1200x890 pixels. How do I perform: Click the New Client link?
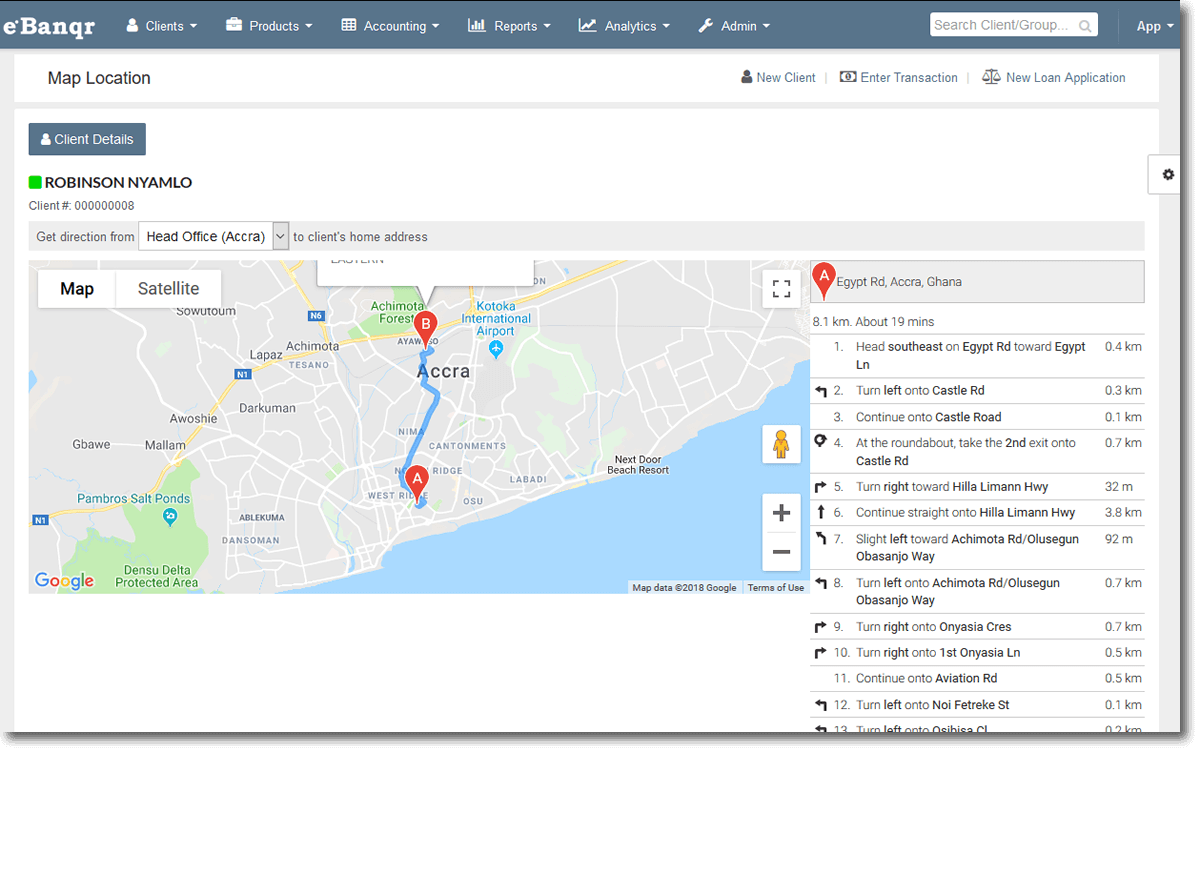coord(778,77)
